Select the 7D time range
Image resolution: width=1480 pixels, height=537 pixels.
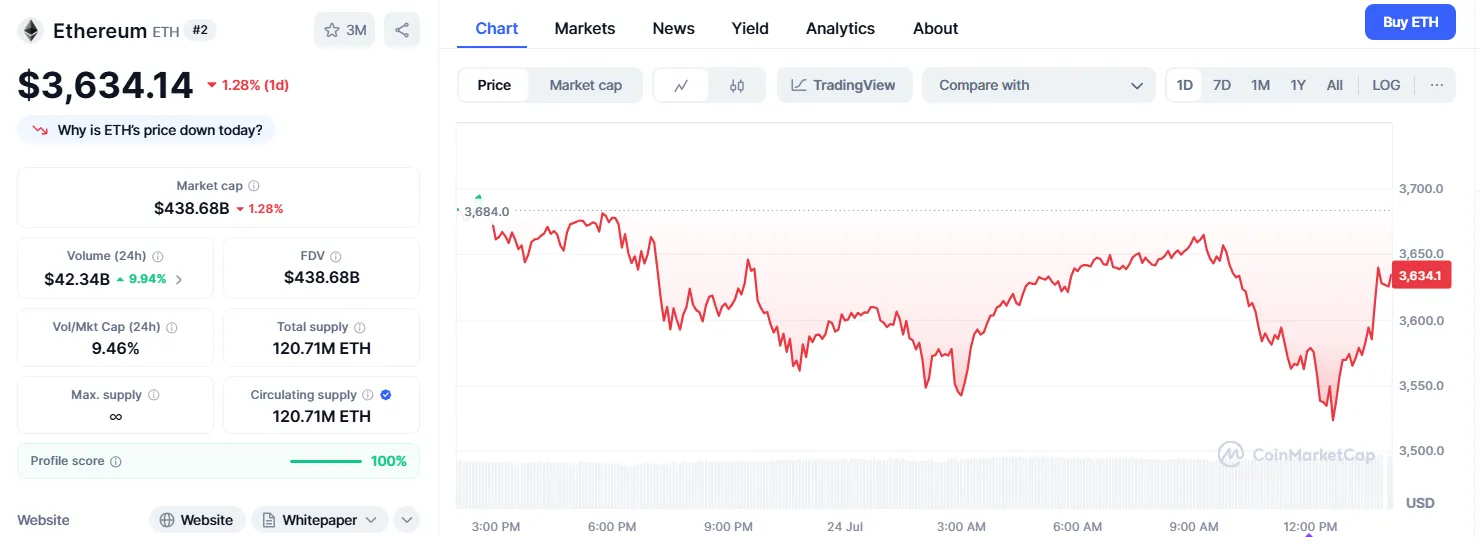pyautogui.click(x=1221, y=85)
